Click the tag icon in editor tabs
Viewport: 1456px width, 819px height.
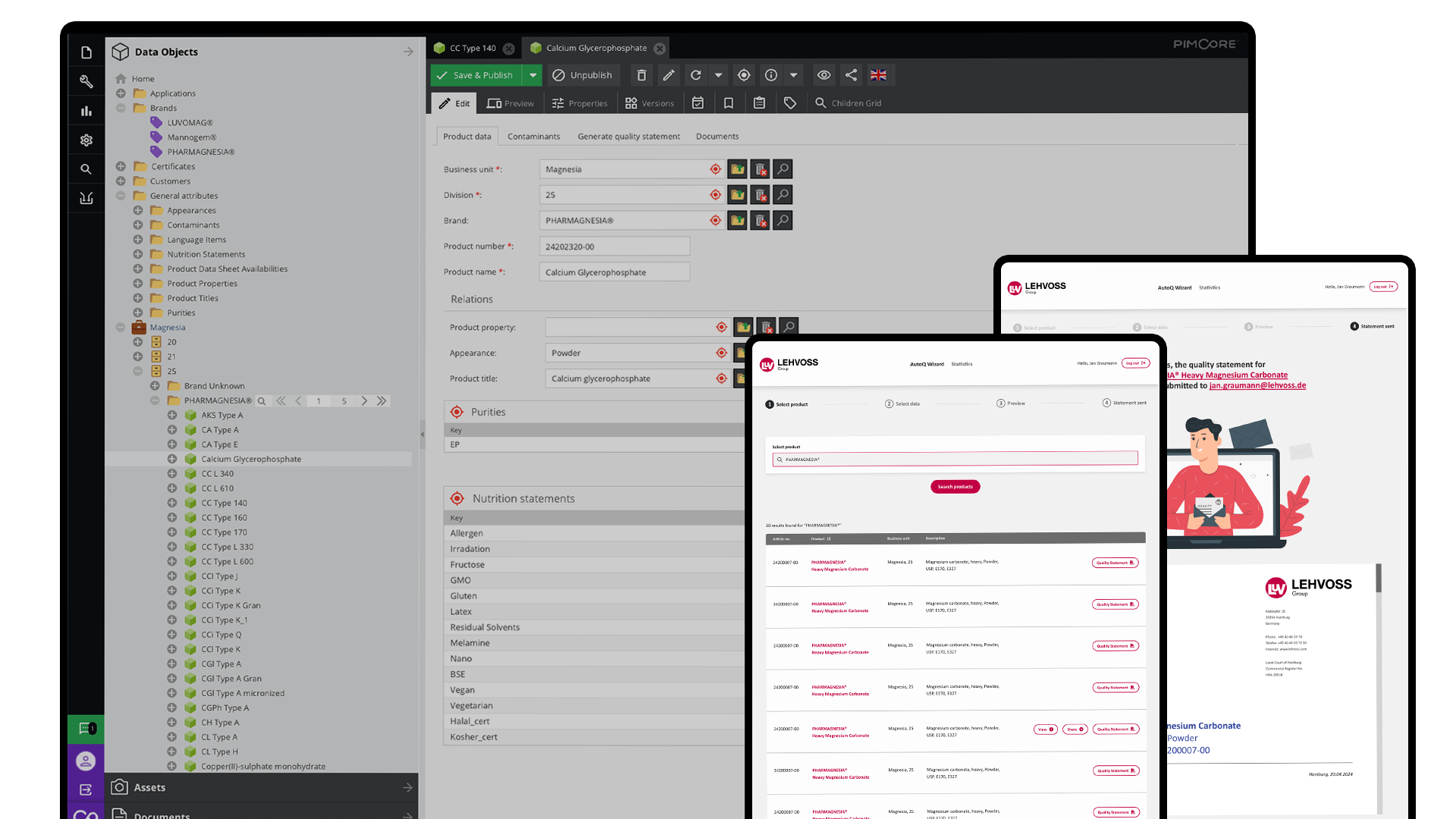790,103
